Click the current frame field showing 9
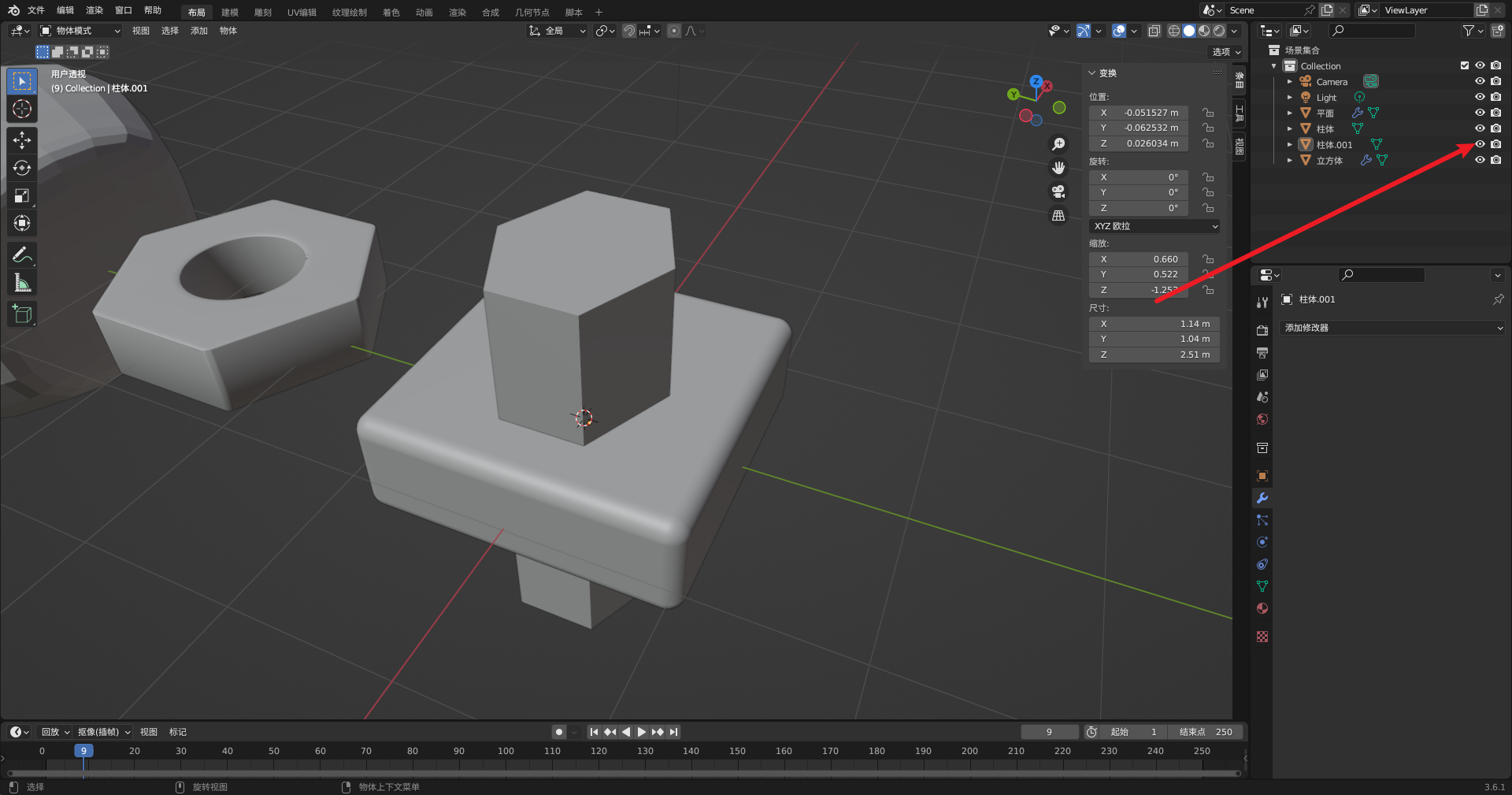Image resolution: width=1512 pixels, height=795 pixels. point(1050,732)
